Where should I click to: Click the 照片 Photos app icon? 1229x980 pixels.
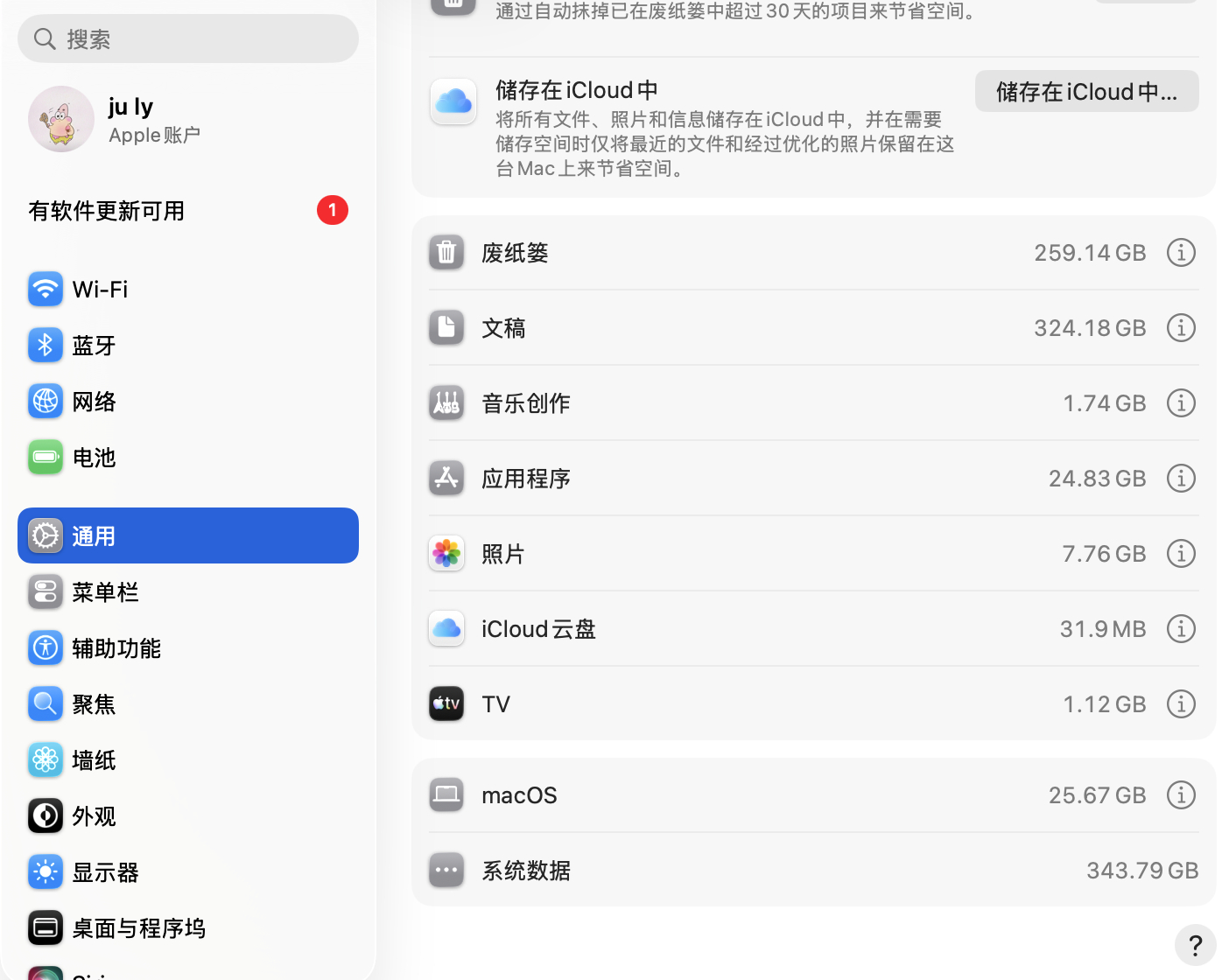click(446, 554)
